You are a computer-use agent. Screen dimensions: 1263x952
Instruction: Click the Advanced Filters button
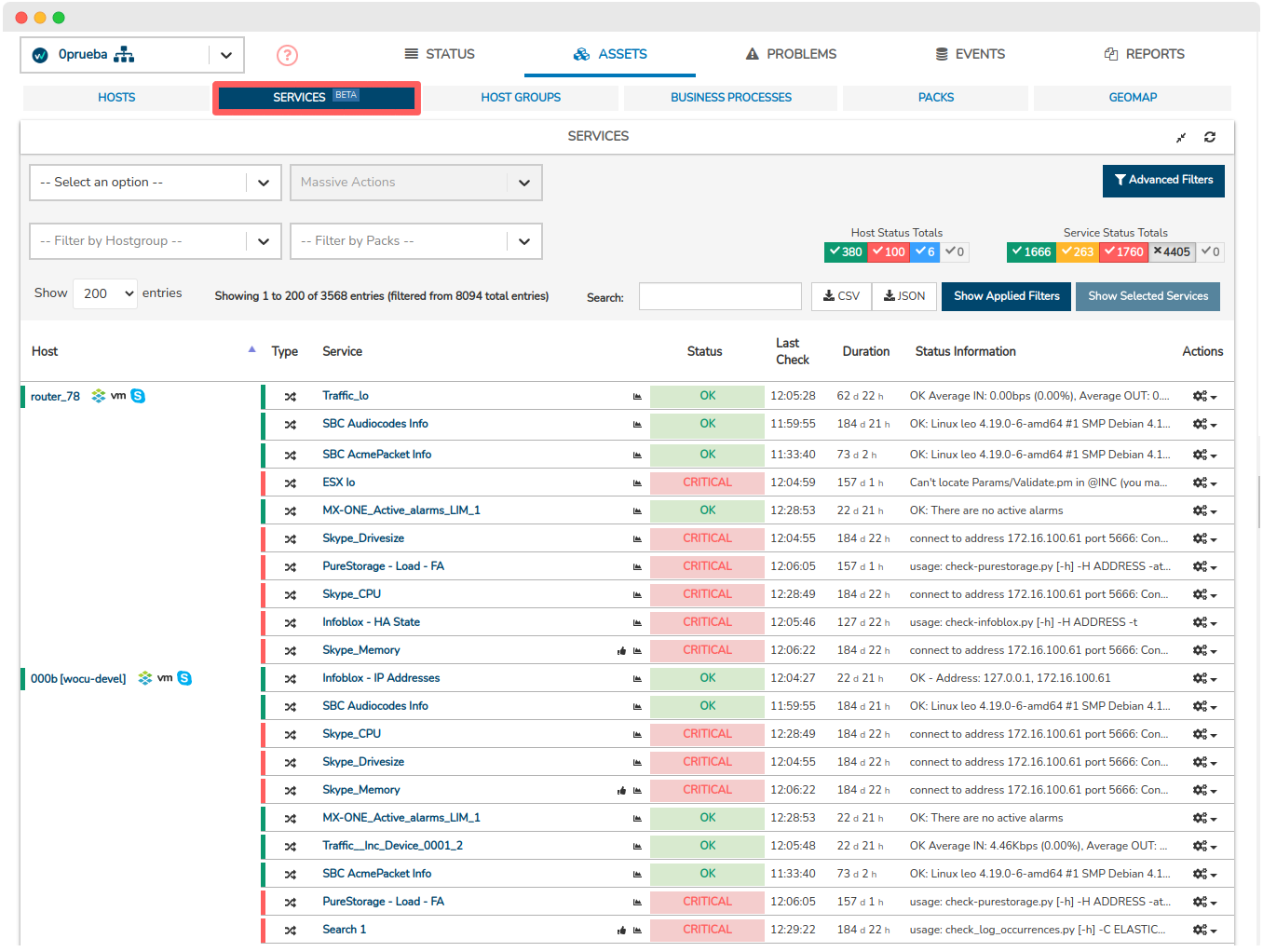[x=1163, y=181]
